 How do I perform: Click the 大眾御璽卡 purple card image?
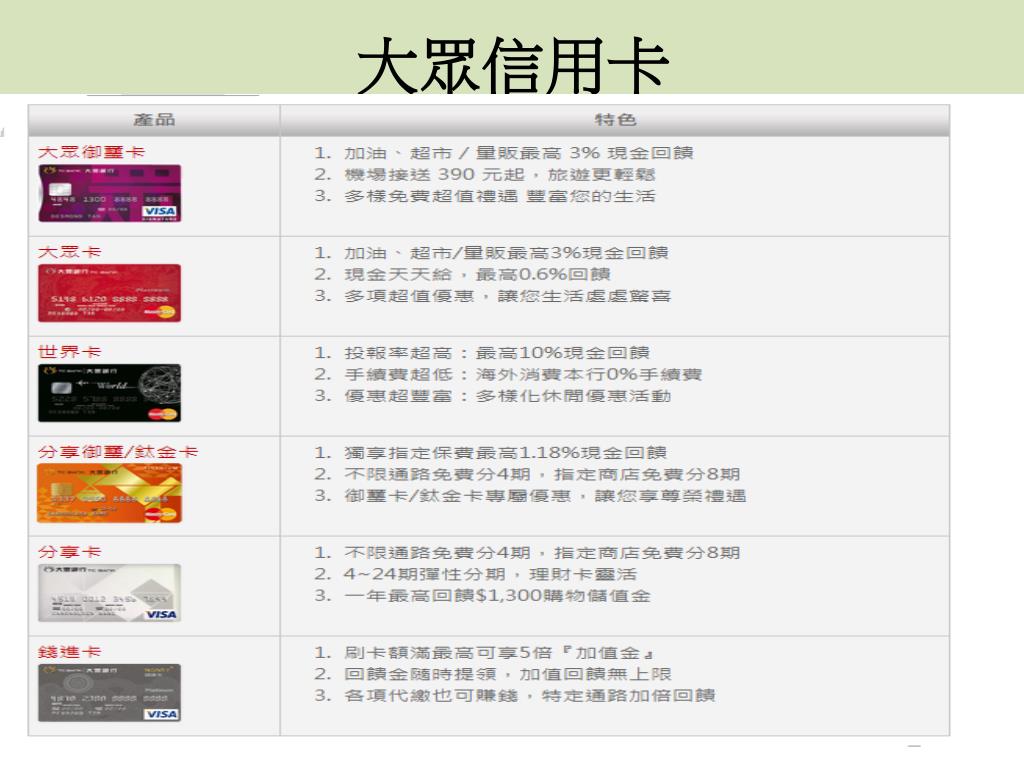point(110,193)
